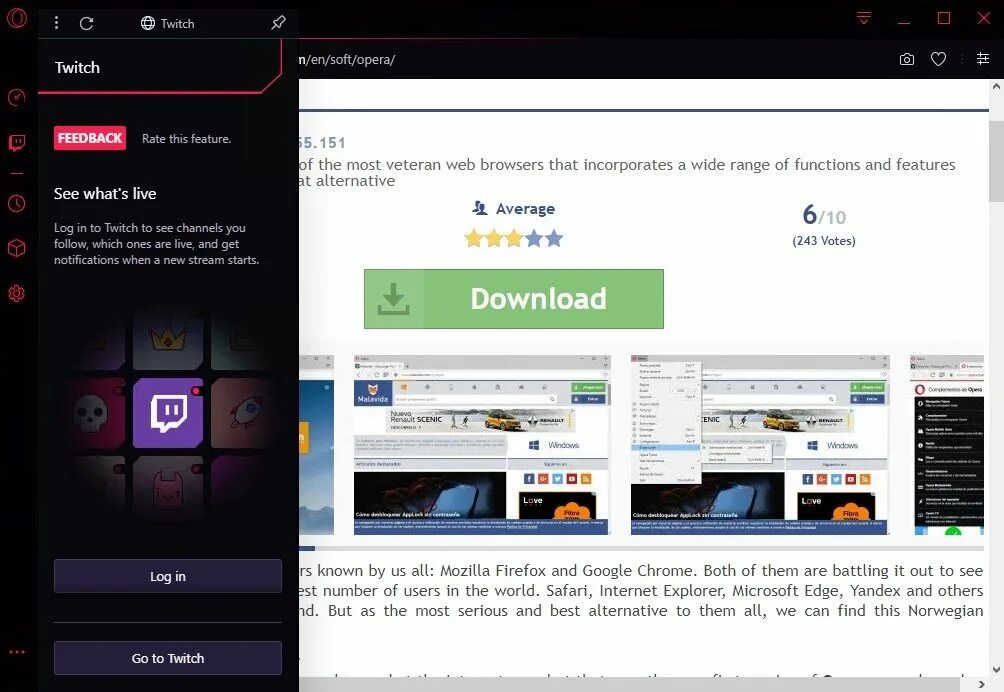
Task: Click the vertical page scrollbar
Action: pos(996,161)
